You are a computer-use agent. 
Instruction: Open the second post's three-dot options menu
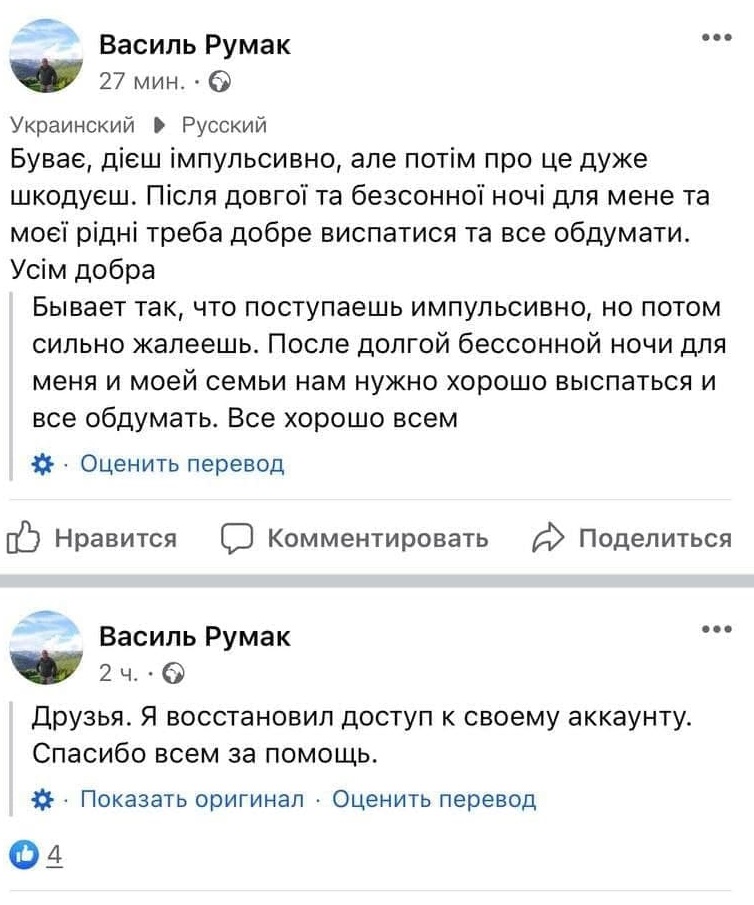coord(717,629)
